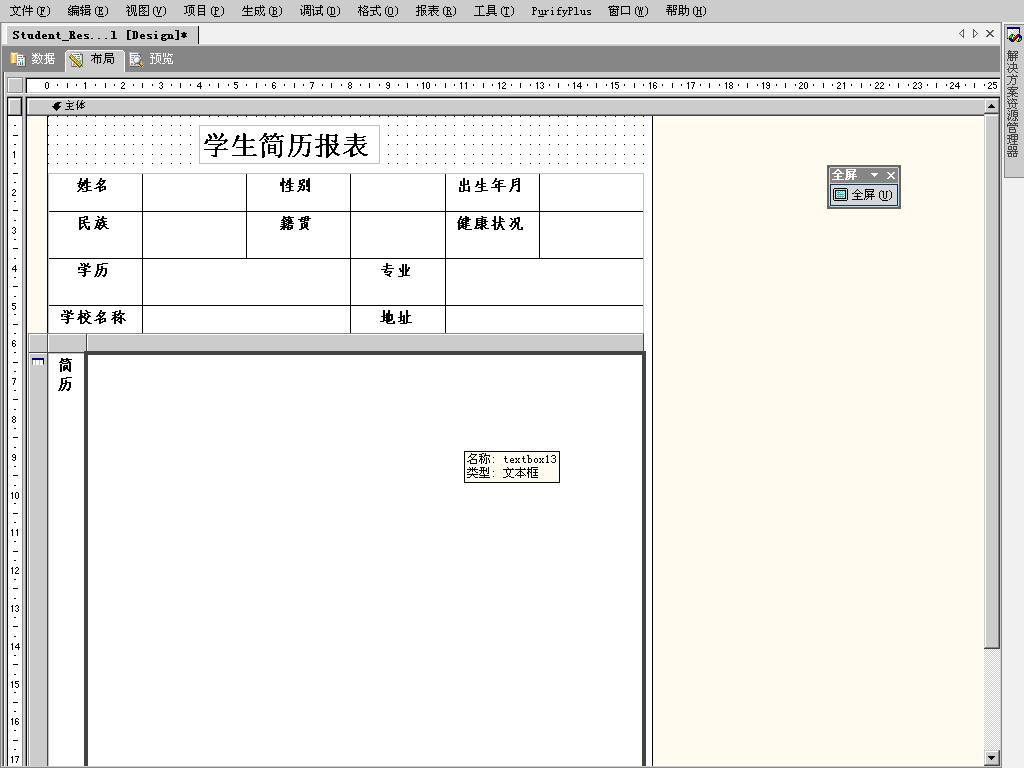This screenshot has height=768, width=1024.
Task: Click the vertical scrollbar down arrow
Action: point(991,759)
